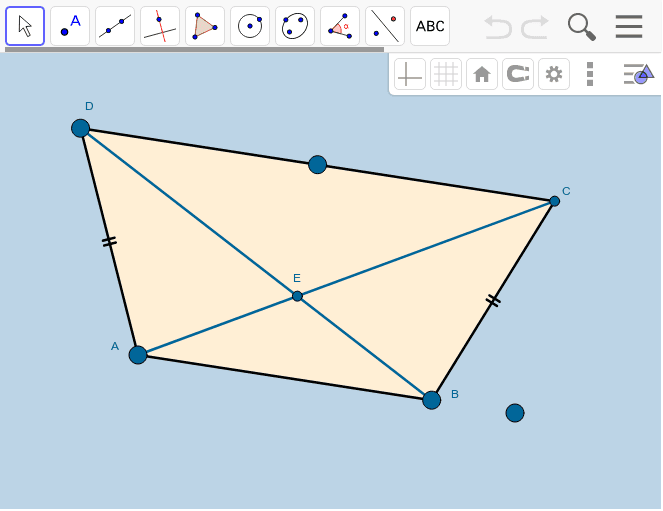Pick the Reflect about line tool
Image resolution: width=663 pixels, height=511 pixels.
pyautogui.click(x=385, y=26)
